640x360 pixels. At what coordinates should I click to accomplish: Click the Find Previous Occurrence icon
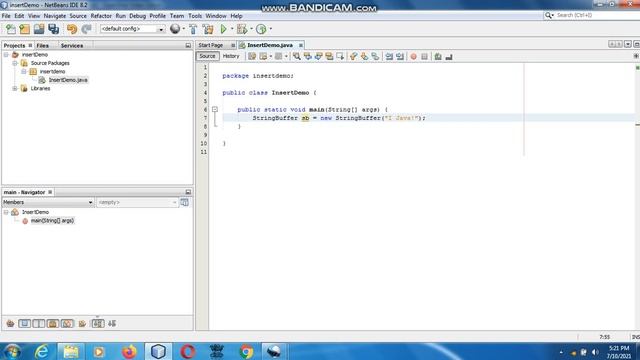pos(307,56)
